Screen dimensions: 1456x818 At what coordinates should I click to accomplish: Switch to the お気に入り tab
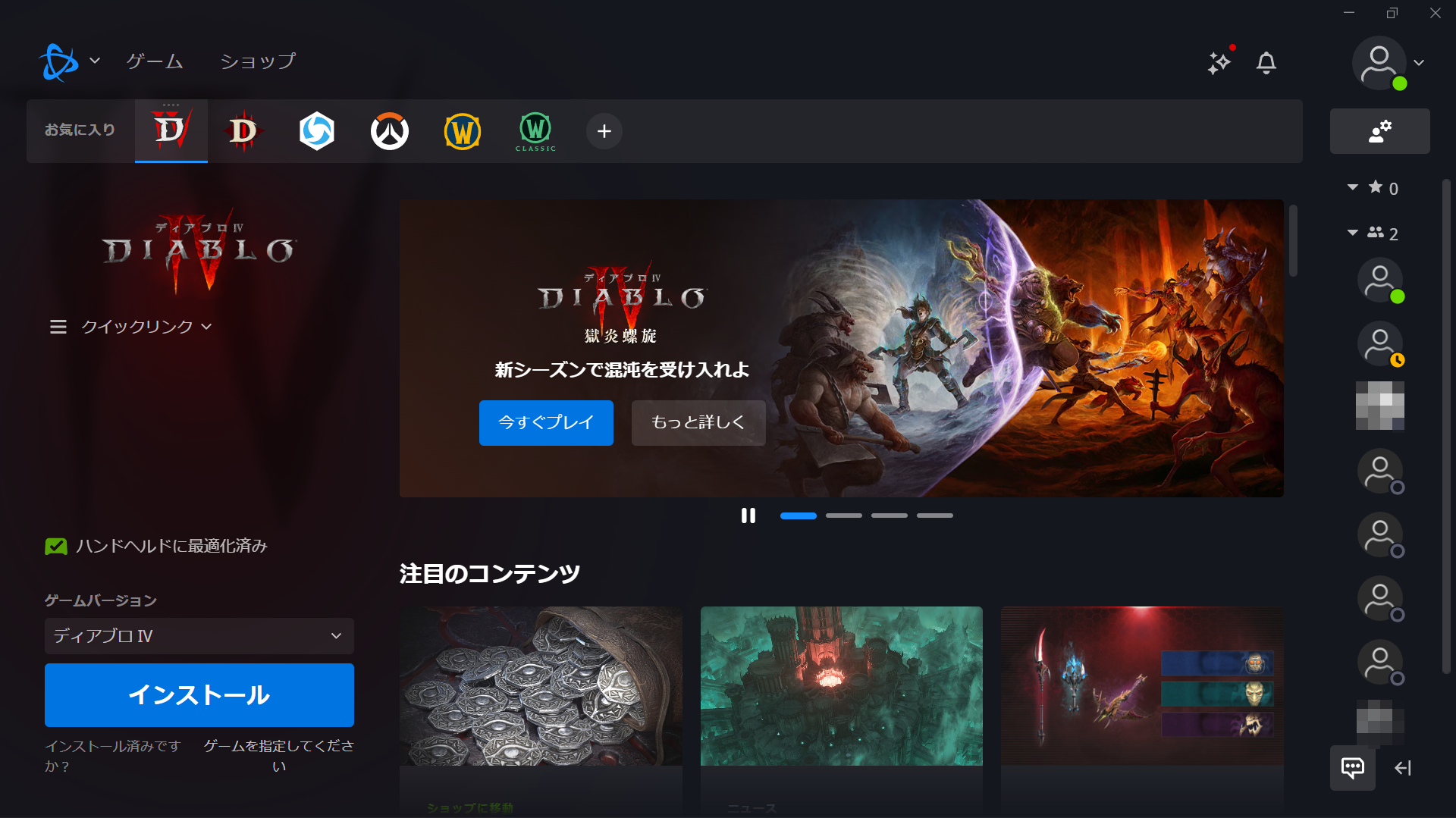pyautogui.click(x=80, y=130)
